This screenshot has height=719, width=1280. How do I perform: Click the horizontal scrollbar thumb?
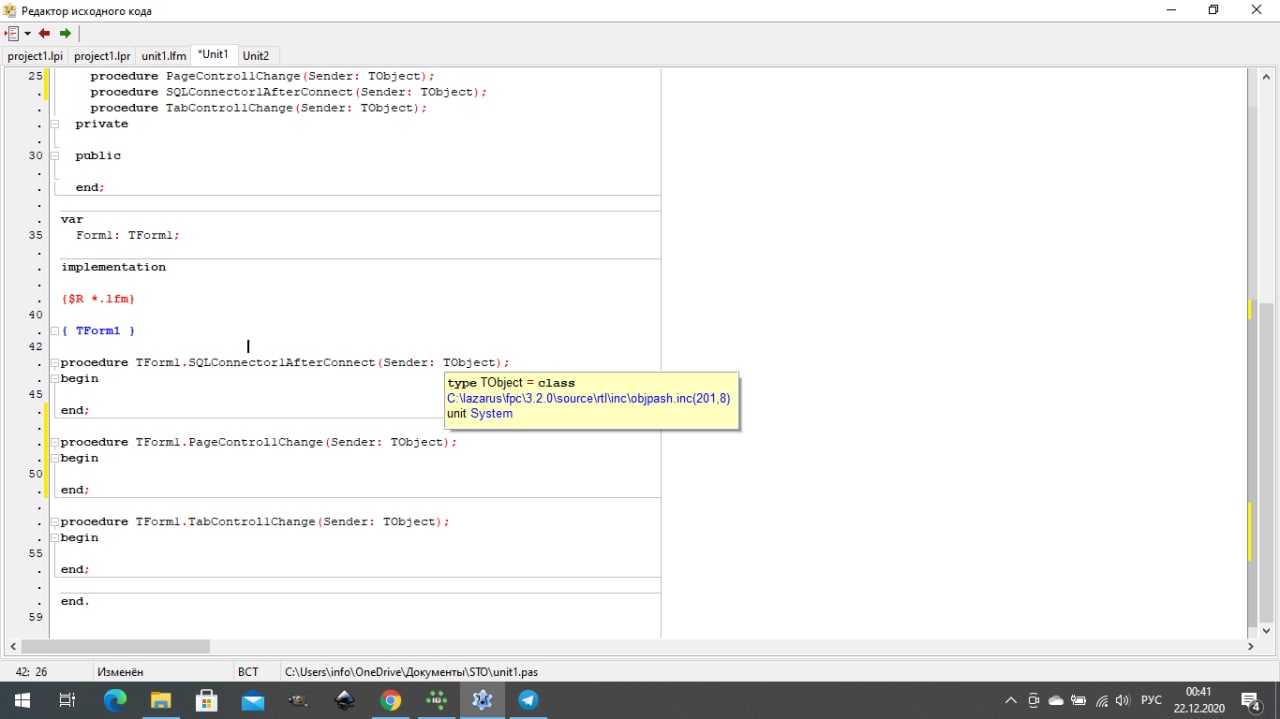point(116,647)
